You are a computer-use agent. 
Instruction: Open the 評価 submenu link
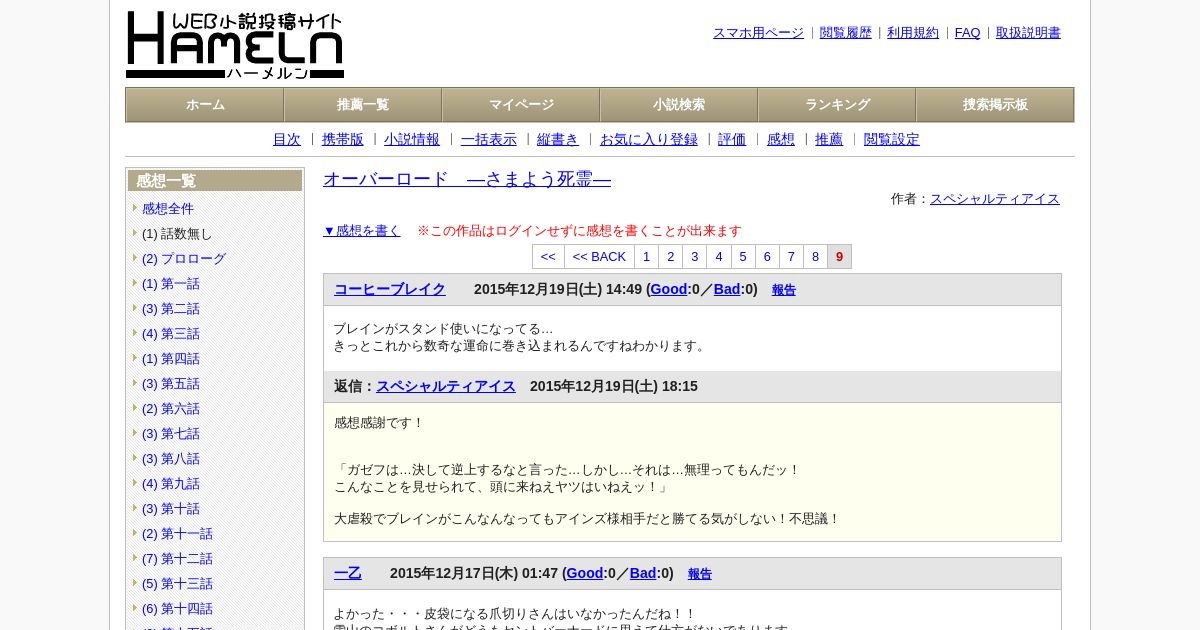point(732,140)
